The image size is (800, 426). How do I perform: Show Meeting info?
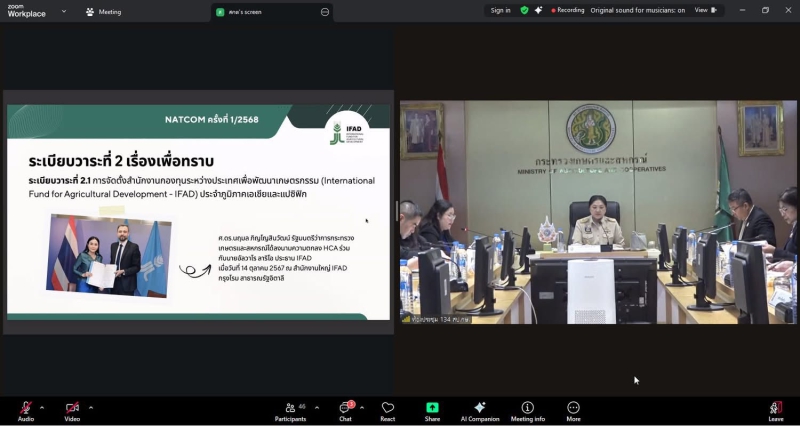[x=528, y=411]
